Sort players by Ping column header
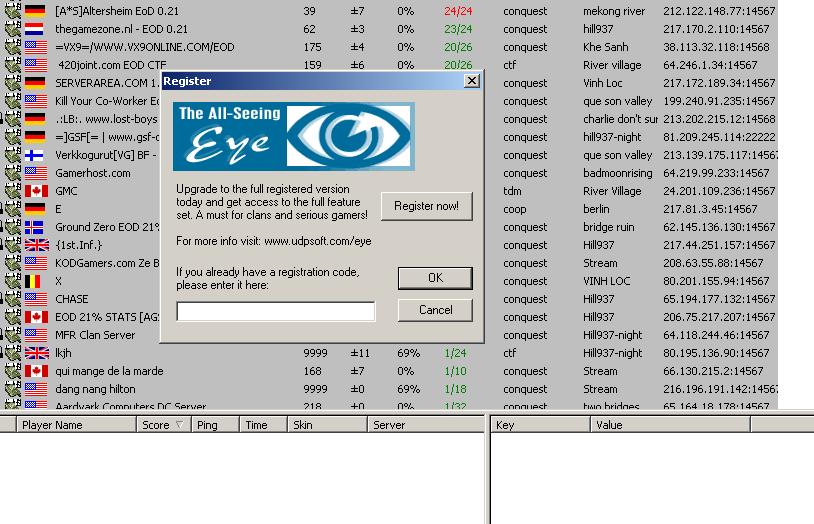814x524 pixels. pyautogui.click(x=215, y=425)
